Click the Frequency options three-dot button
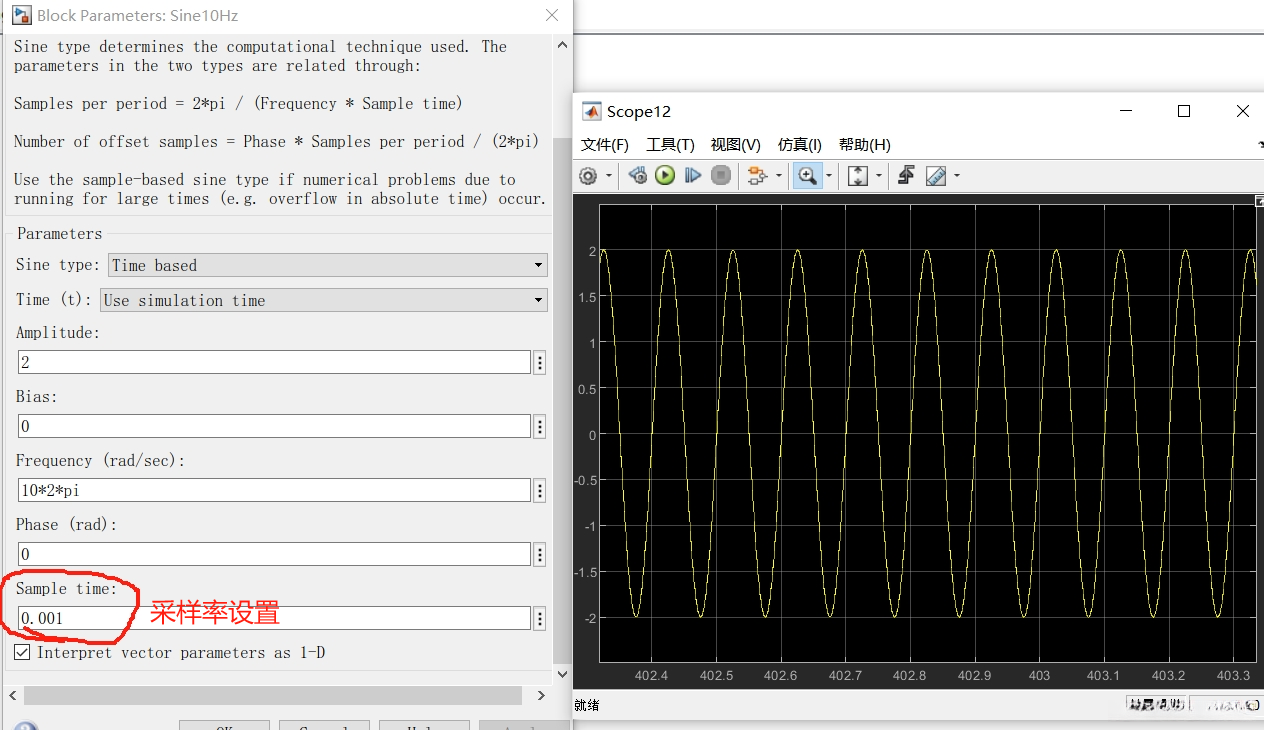1264x730 pixels. click(540, 490)
